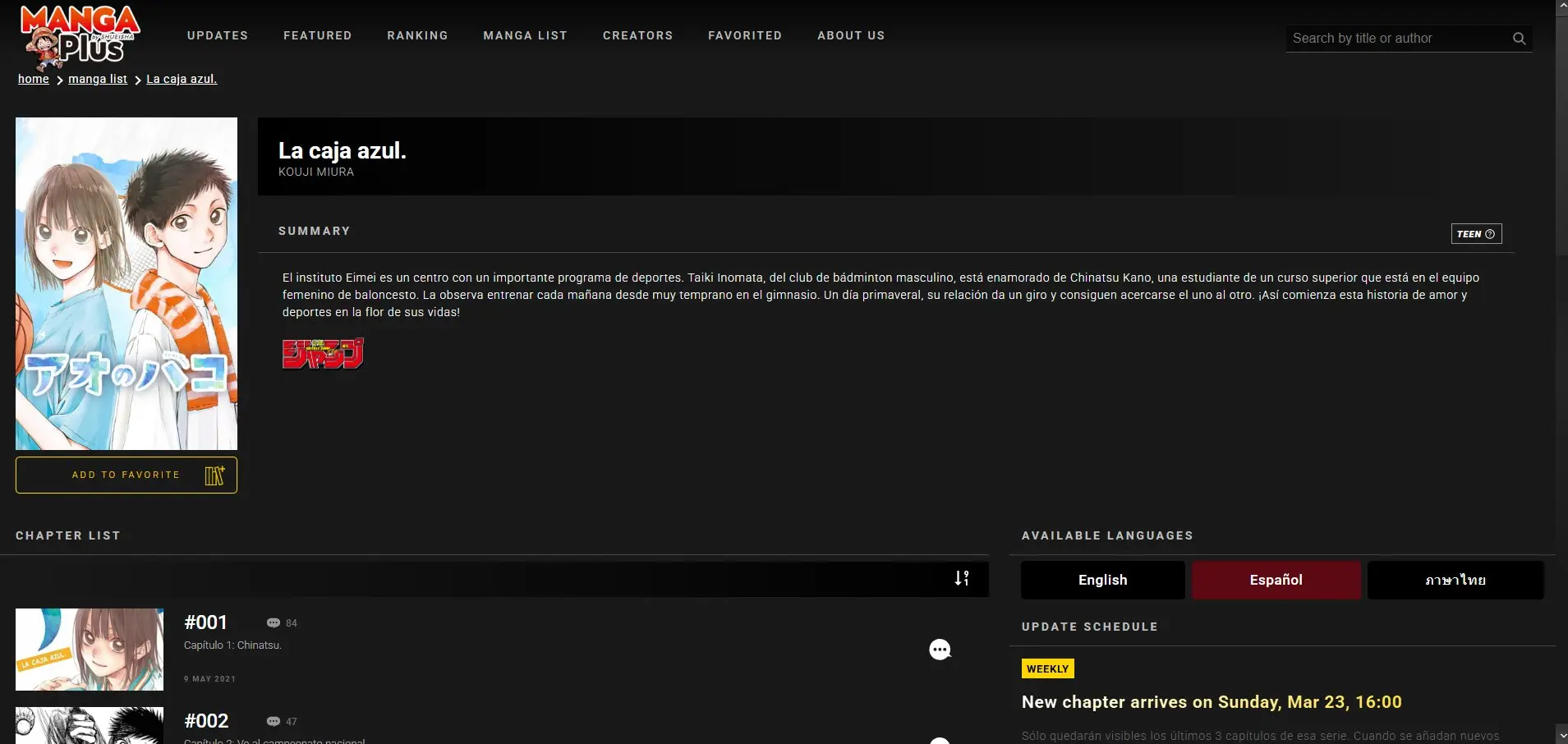Open chapter #002 thumbnail
The height and width of the screenshot is (744, 1568).
(90, 725)
